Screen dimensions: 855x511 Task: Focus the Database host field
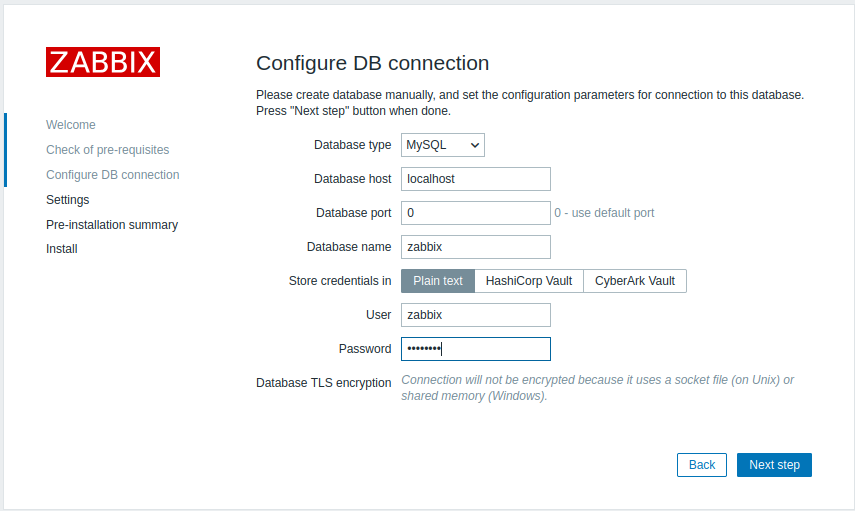(475, 179)
